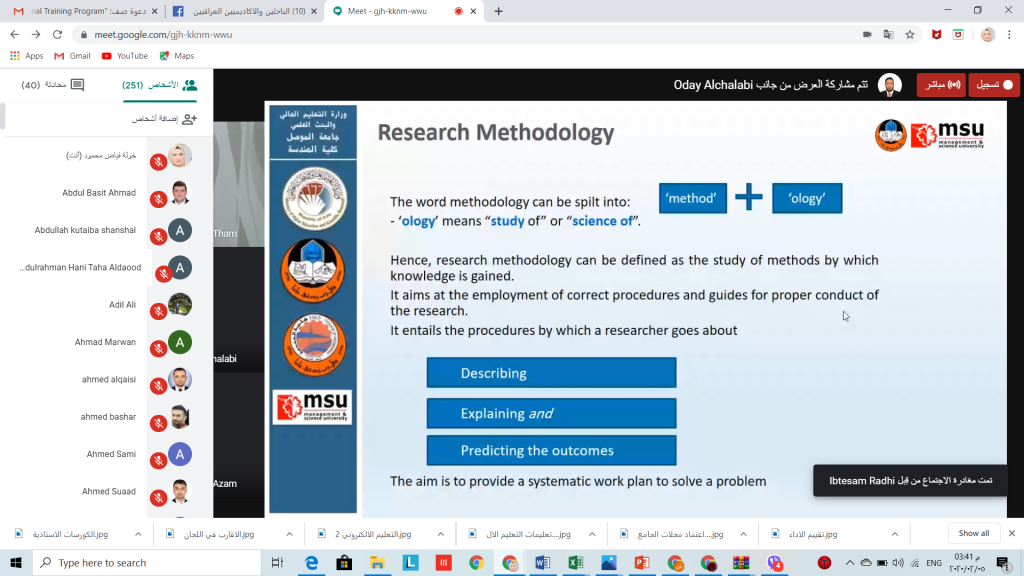This screenshot has height=576, width=1024.
Task: Click the camera indicator icon in address bar
Action: coord(867,34)
